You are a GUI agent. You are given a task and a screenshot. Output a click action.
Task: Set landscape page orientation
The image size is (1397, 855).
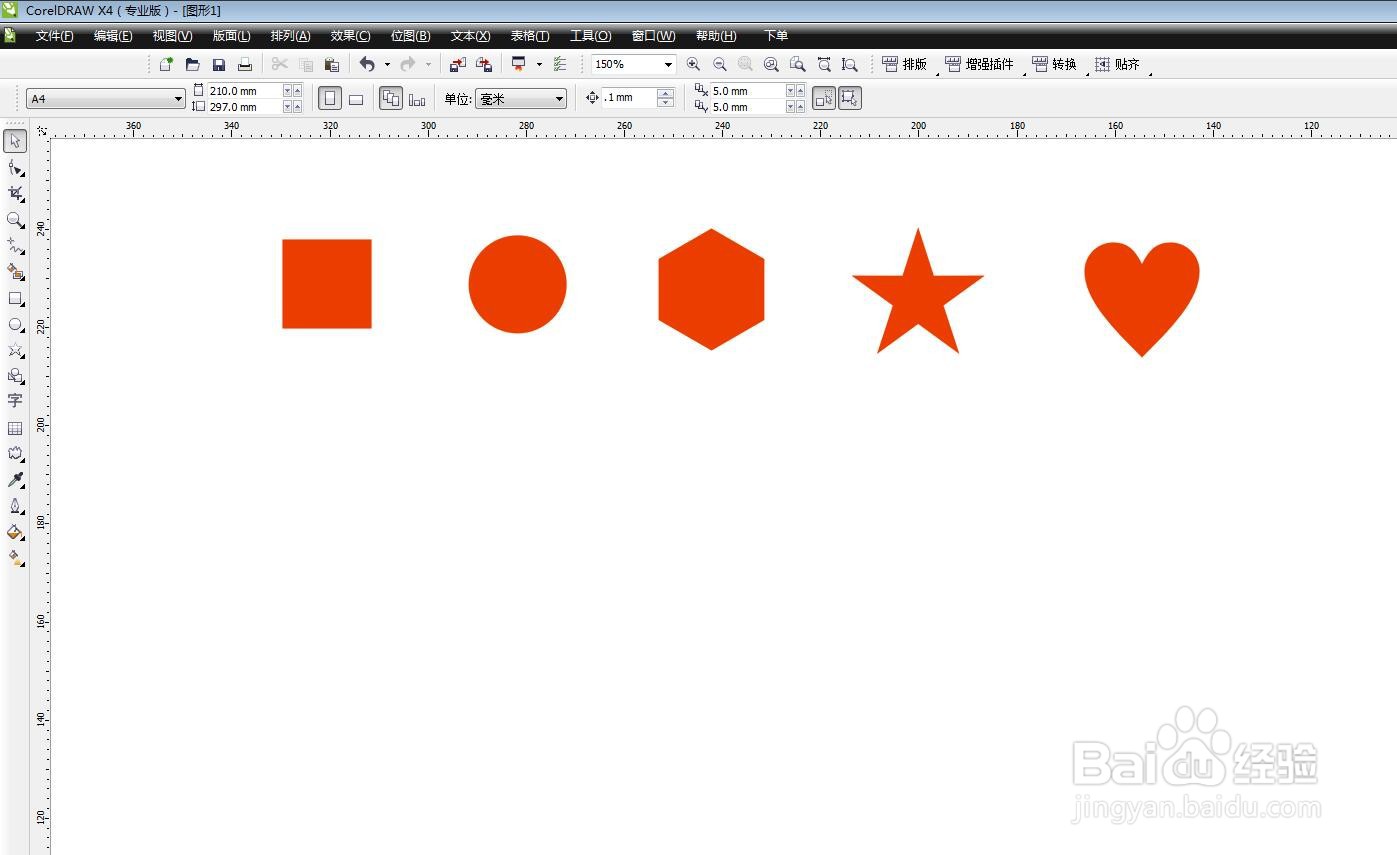[x=355, y=98]
